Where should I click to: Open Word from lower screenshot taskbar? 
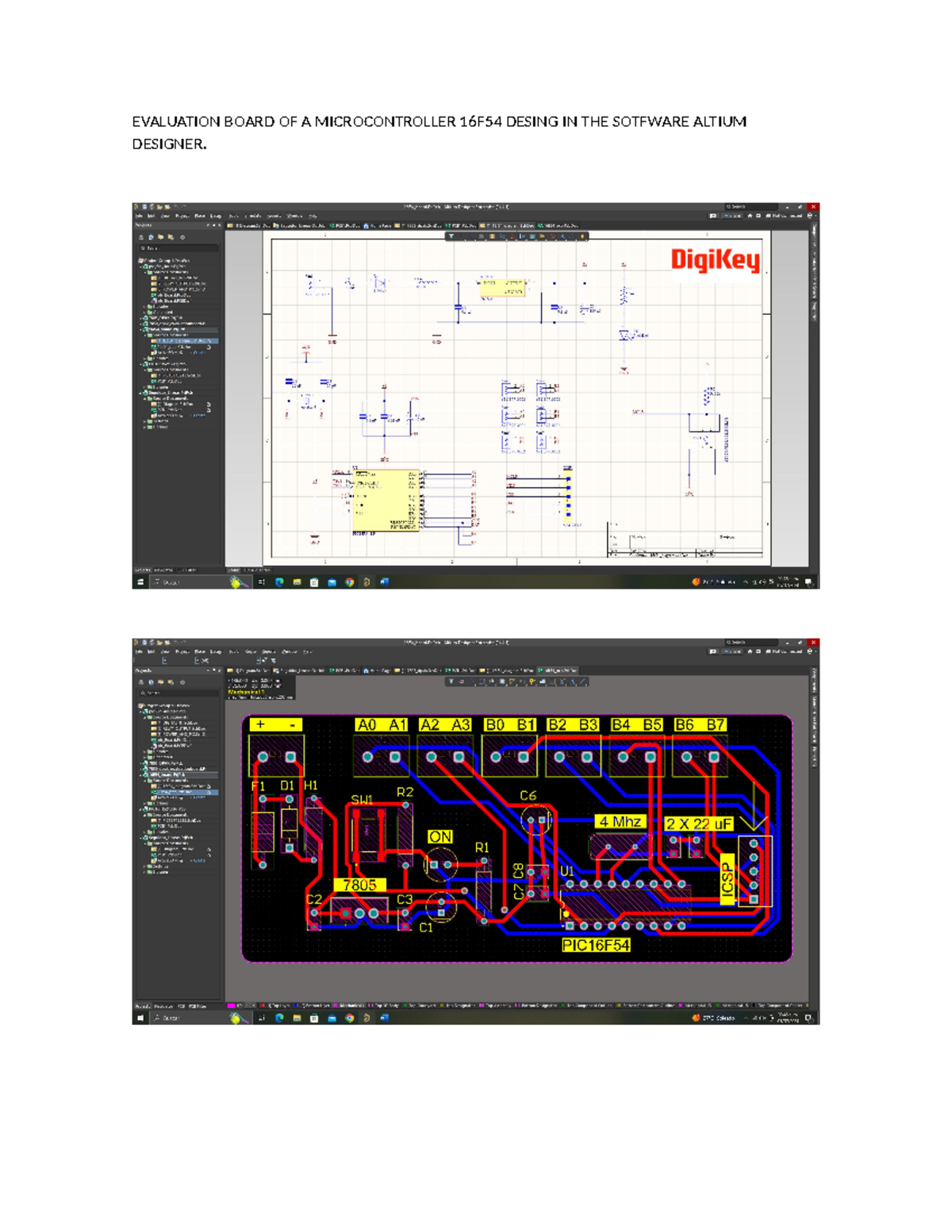pyautogui.click(x=384, y=1018)
